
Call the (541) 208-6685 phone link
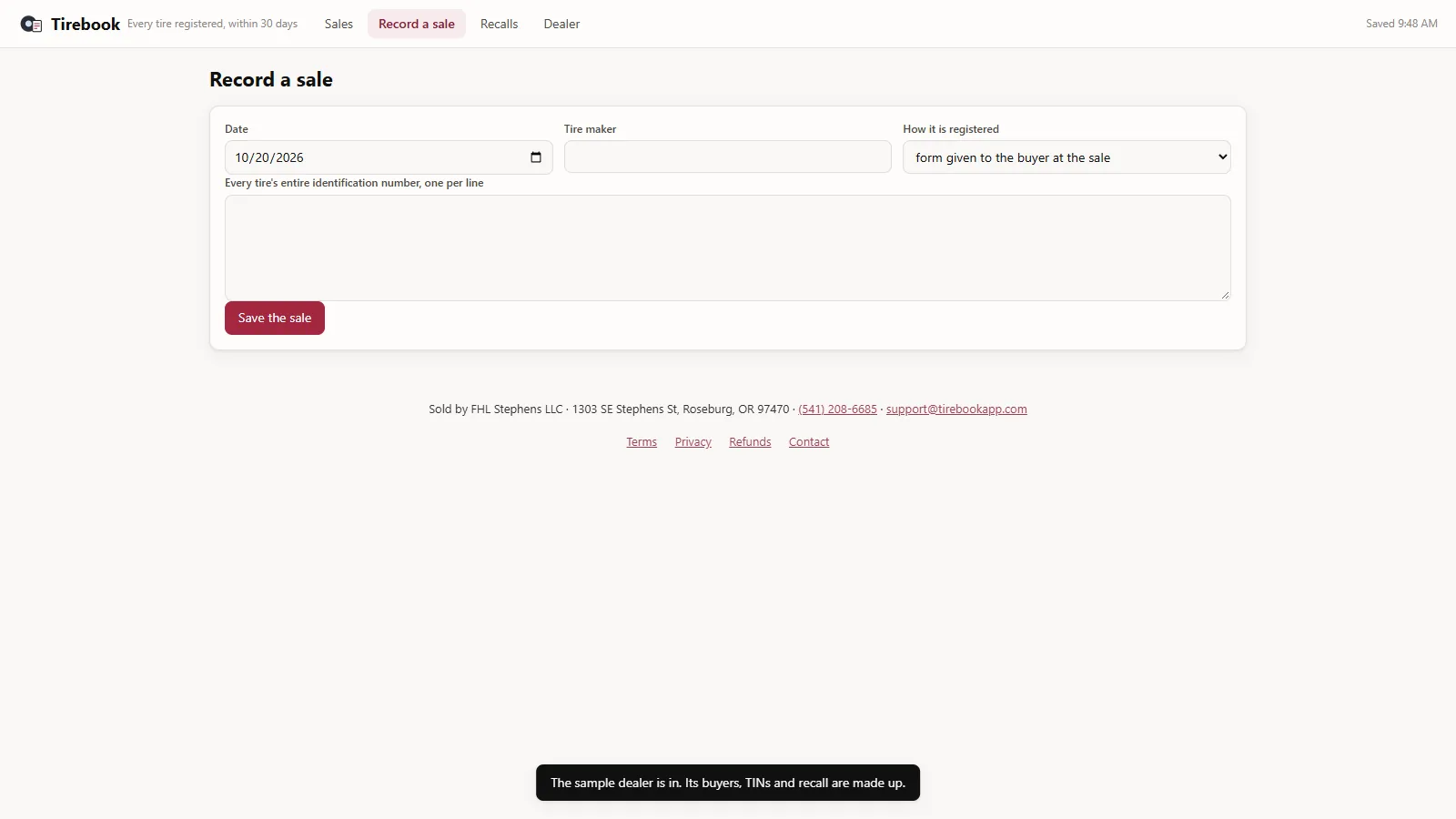tap(837, 409)
